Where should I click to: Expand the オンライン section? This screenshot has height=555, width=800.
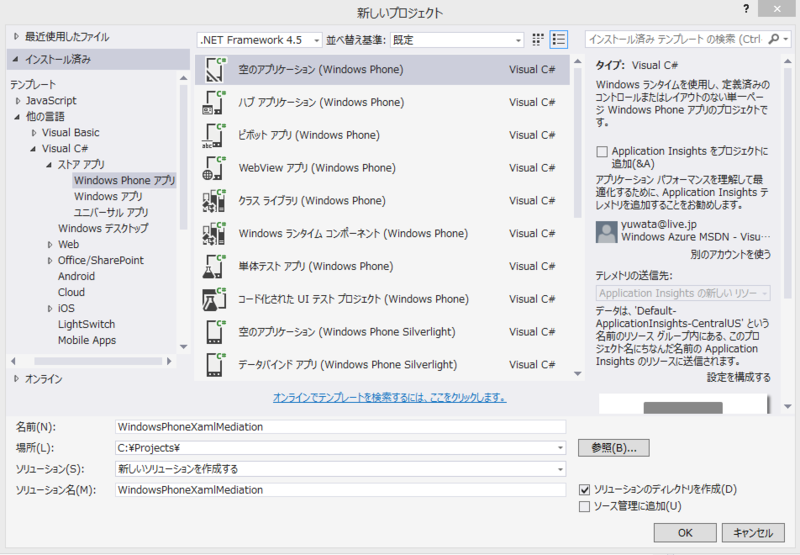coord(16,379)
